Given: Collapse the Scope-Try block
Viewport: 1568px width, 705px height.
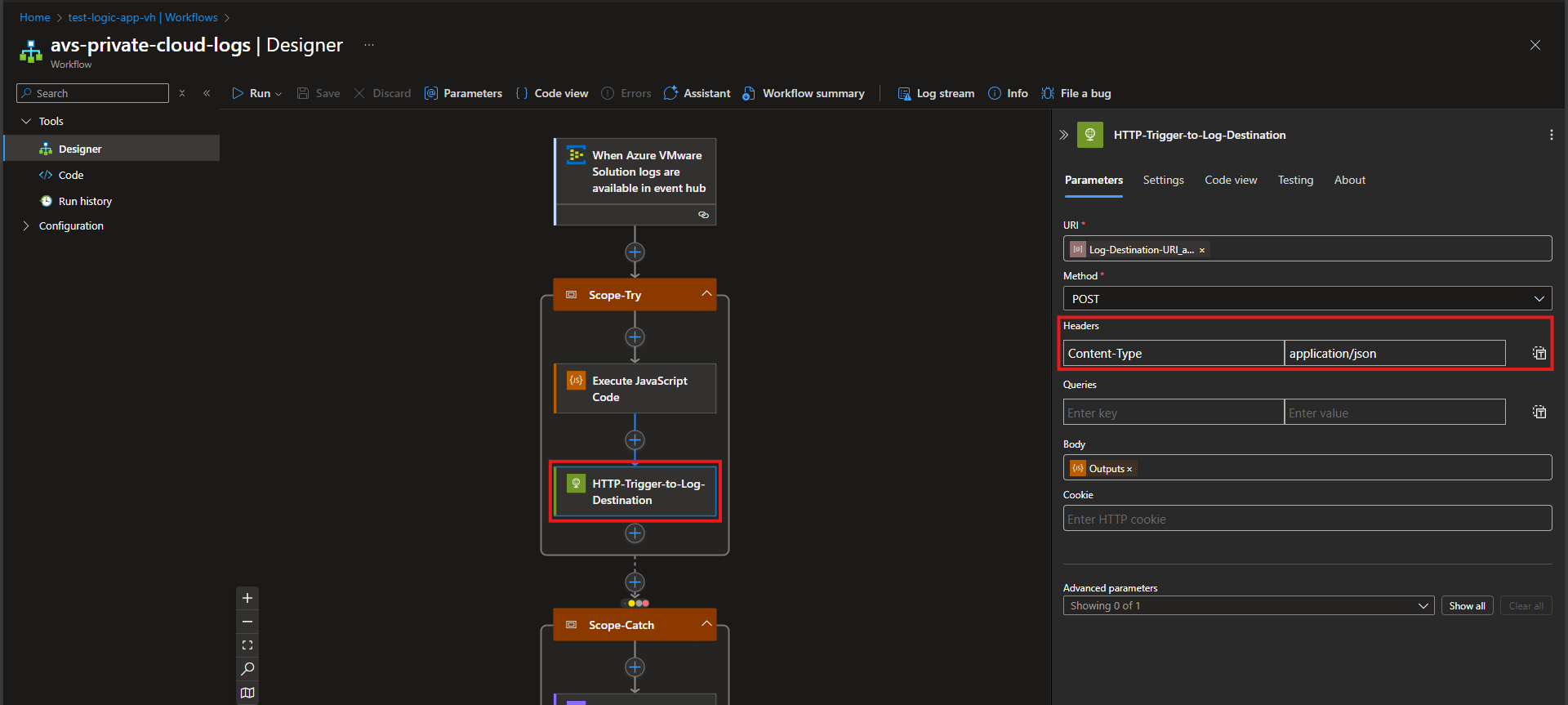Looking at the screenshot, I should [706, 294].
